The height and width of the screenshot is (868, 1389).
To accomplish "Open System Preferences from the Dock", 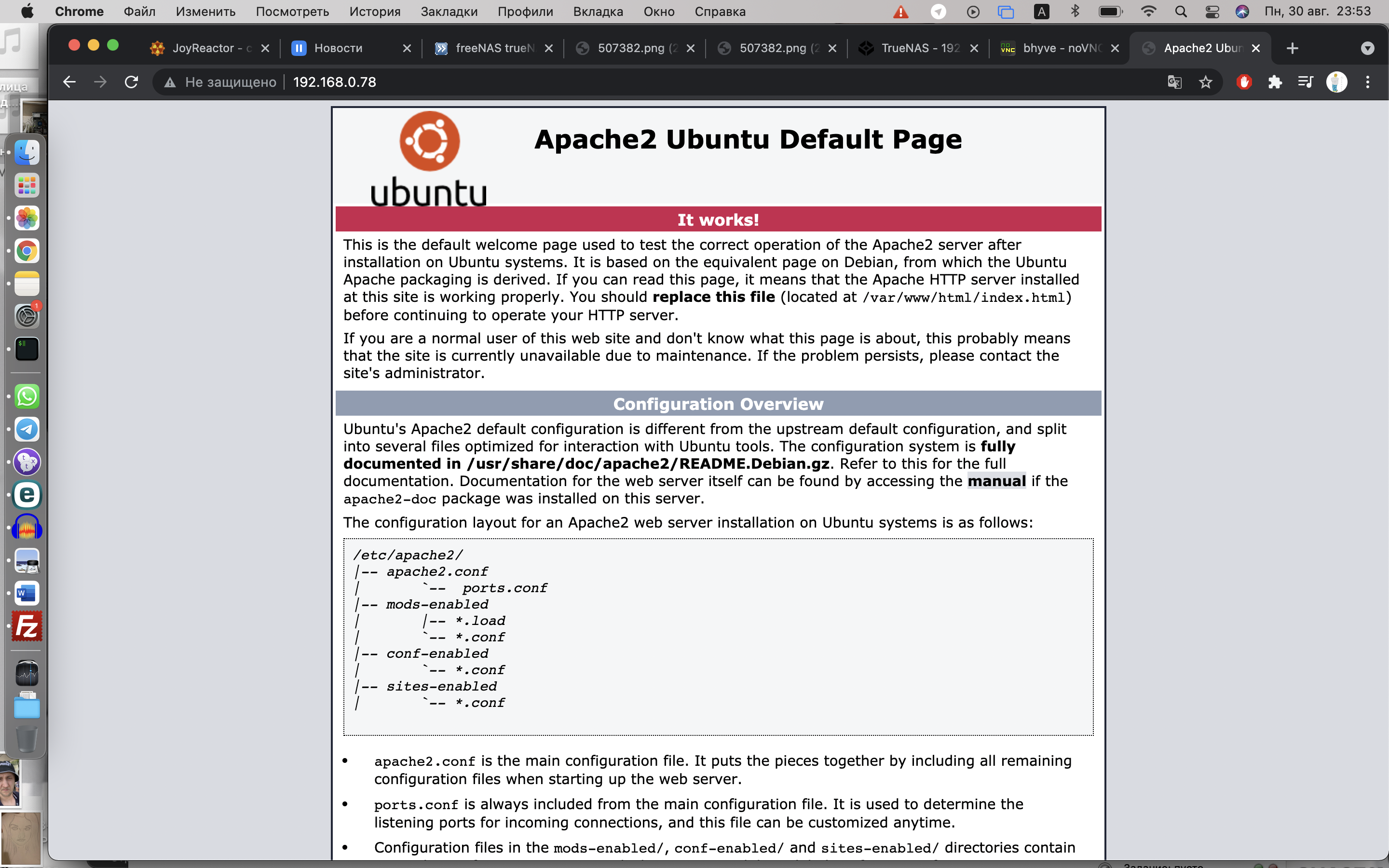I will point(27,316).
